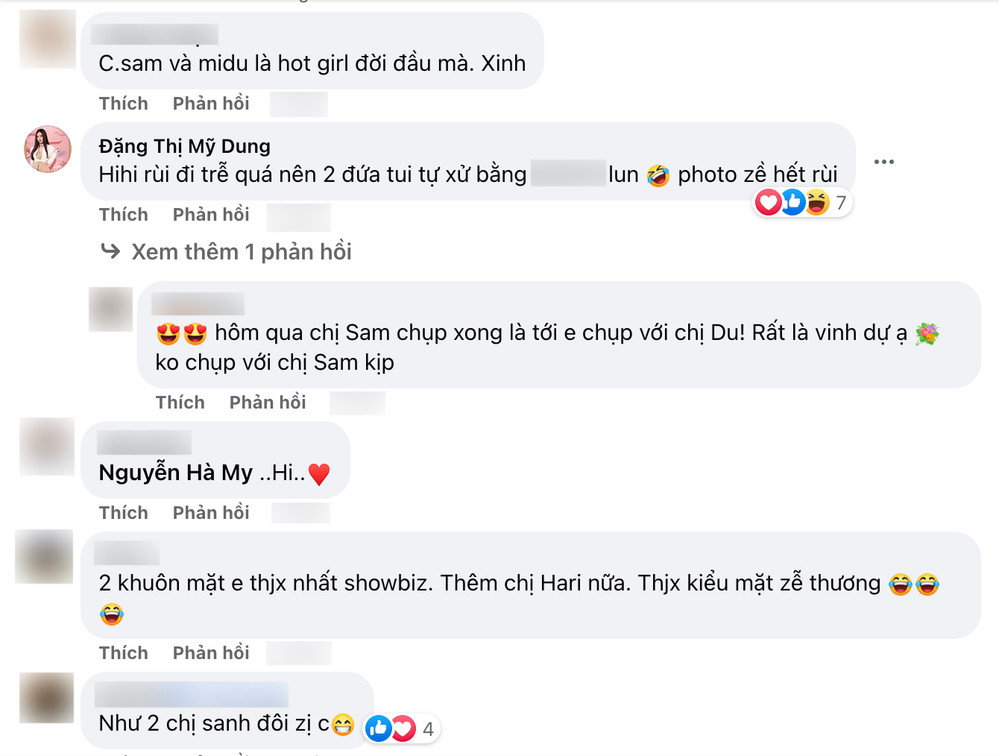Click the laughing face reaction icon near count 7
Image resolution: width=999 pixels, height=756 pixels.
(x=818, y=202)
